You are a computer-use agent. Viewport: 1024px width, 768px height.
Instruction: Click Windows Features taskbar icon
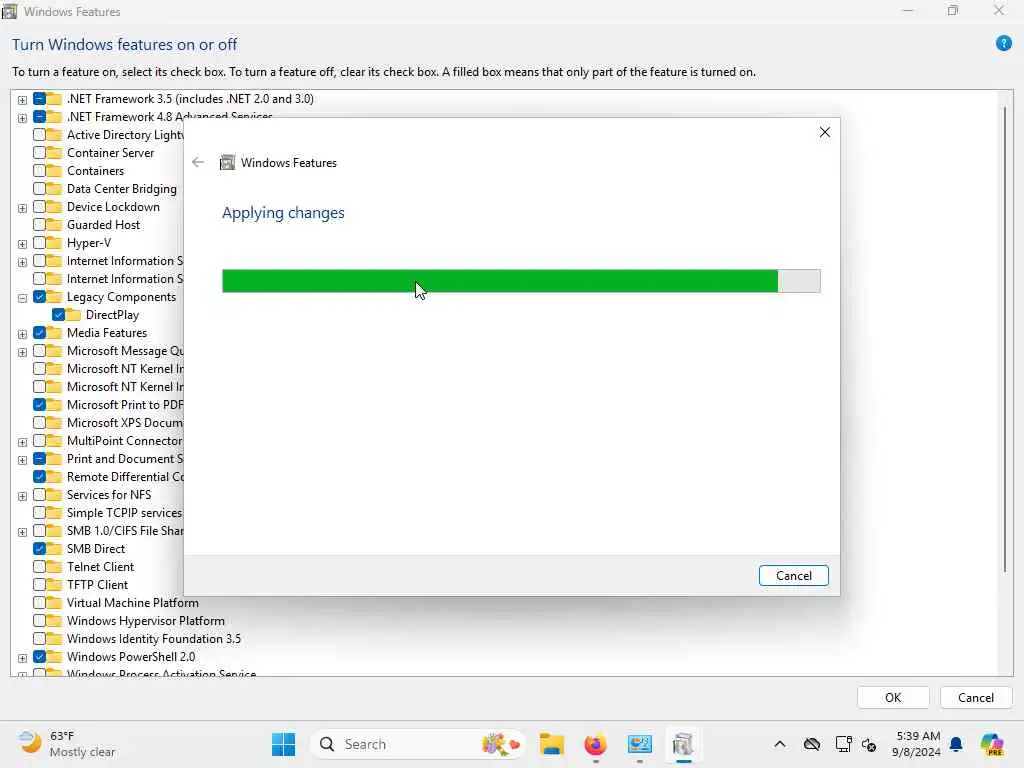(683, 744)
